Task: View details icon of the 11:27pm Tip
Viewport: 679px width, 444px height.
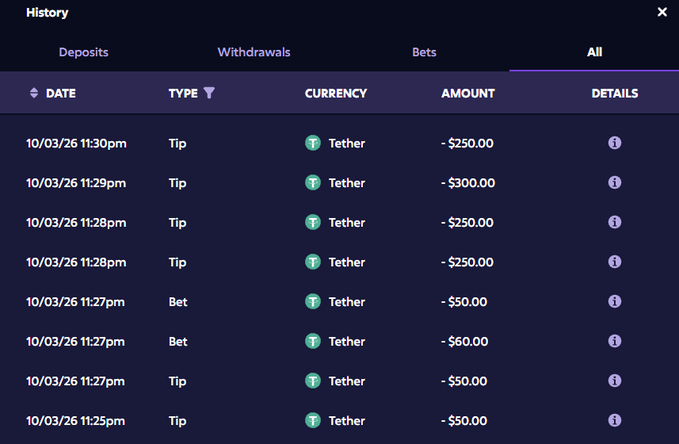Action: pyautogui.click(x=614, y=381)
